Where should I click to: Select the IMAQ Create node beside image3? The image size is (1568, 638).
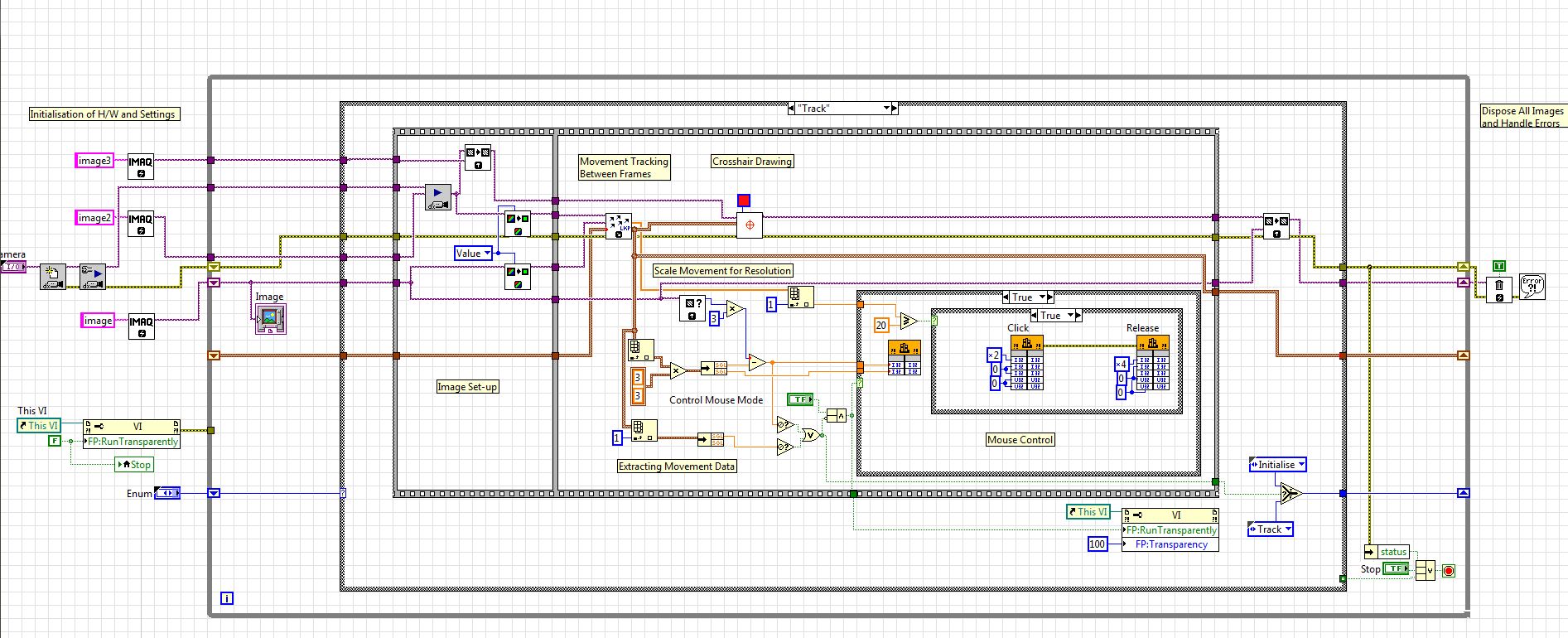pyautogui.click(x=141, y=167)
